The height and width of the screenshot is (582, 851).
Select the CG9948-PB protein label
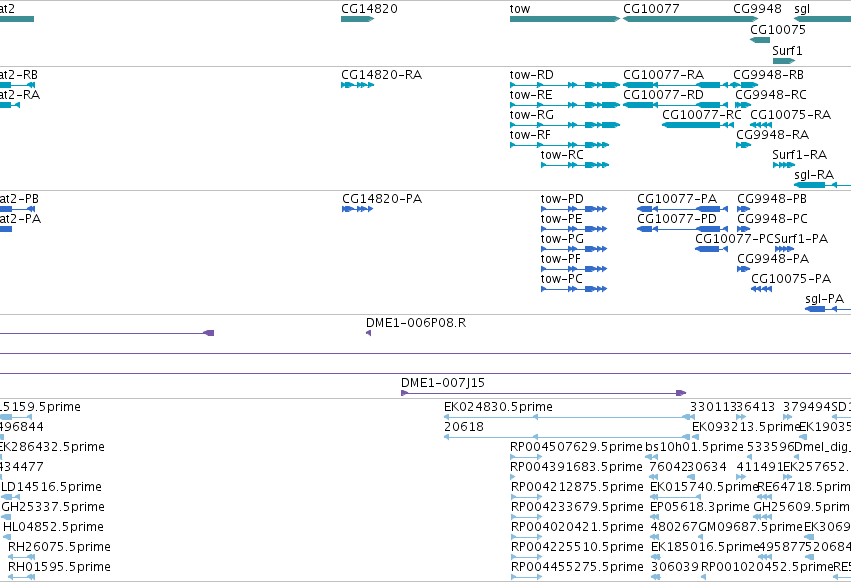click(x=772, y=199)
